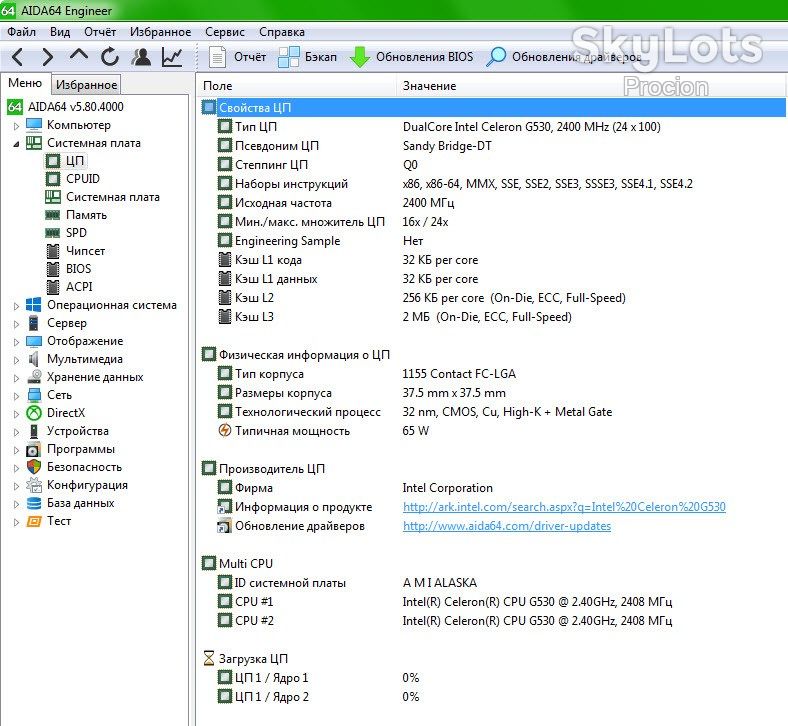This screenshot has height=726, width=788.
Task: Select the Типичная мощность row
Action: (x=492, y=431)
